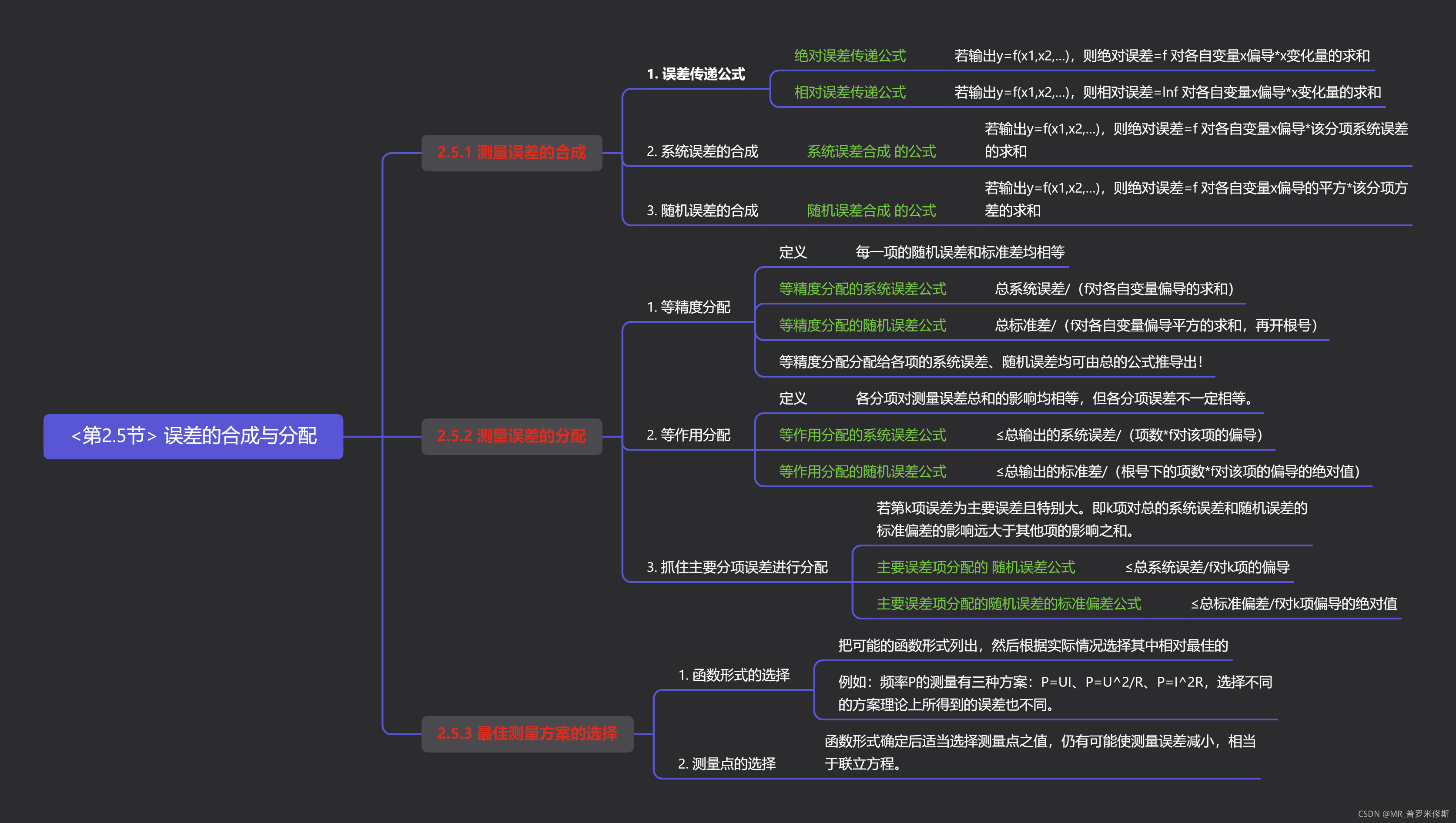Image resolution: width=1456 pixels, height=823 pixels.
Task: Click the green 随机误差合成 的公式 label
Action: coord(872,211)
